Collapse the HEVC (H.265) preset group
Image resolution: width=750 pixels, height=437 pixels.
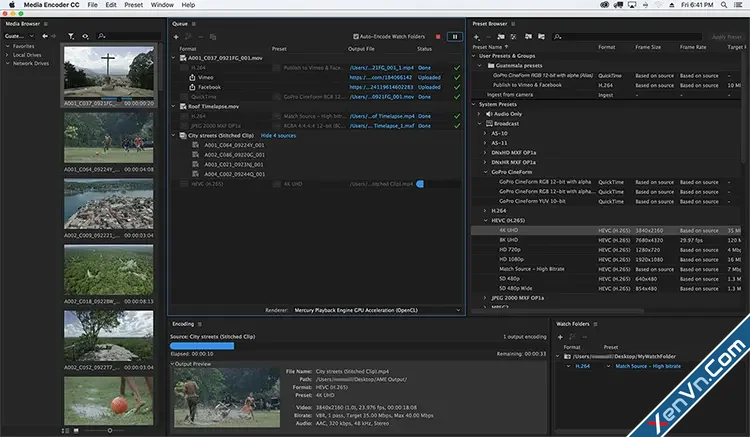[485, 220]
